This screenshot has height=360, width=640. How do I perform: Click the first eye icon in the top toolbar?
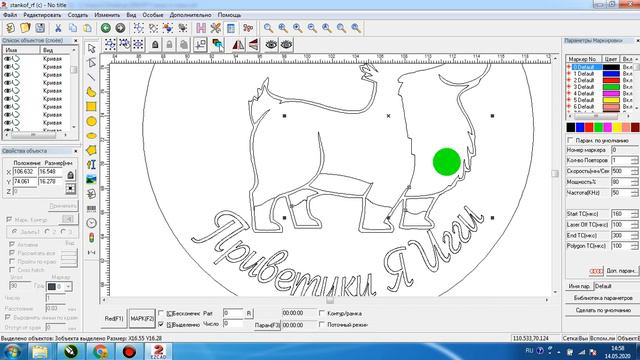[x=271, y=45]
